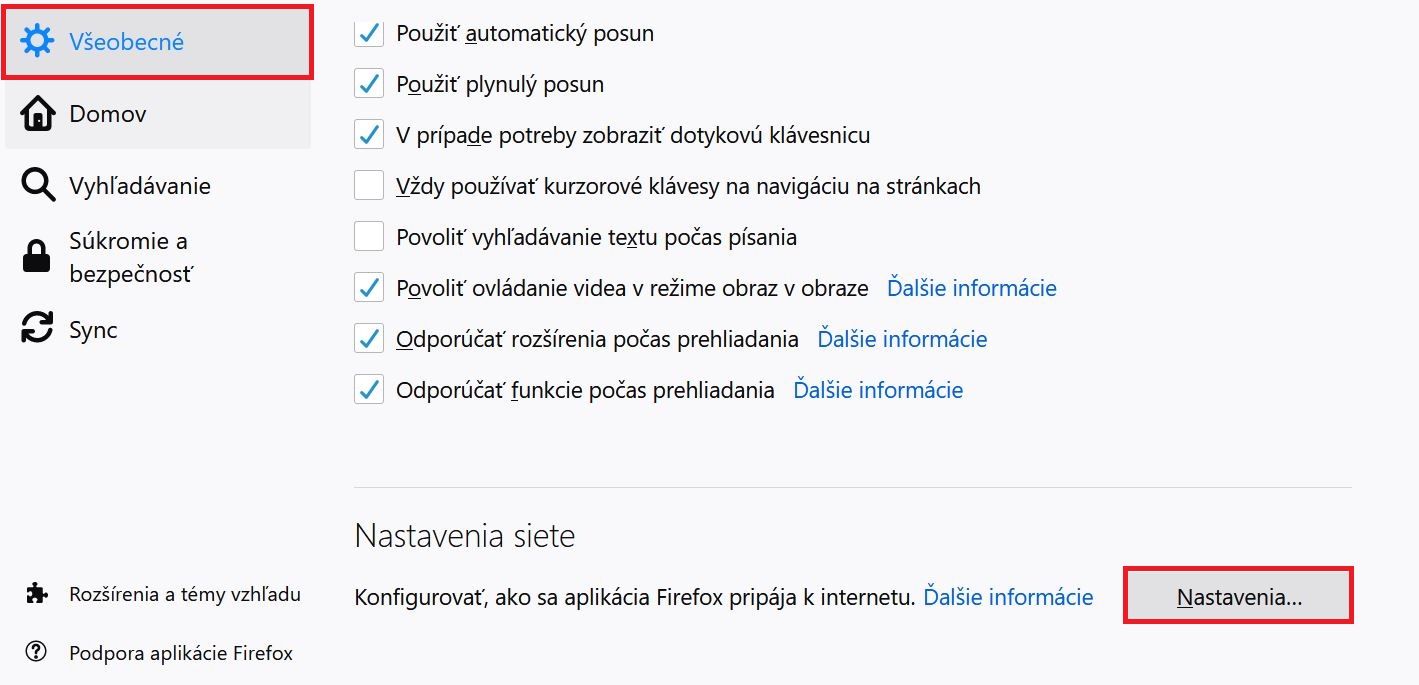Disable Použiť automatický posun checkbox
The image size is (1419, 685).
click(x=369, y=33)
